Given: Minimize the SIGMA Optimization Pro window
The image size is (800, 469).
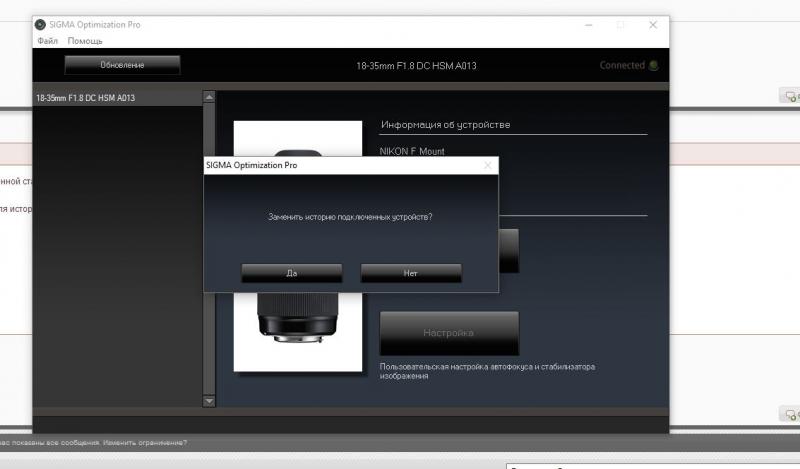Looking at the screenshot, I should coord(588,24).
